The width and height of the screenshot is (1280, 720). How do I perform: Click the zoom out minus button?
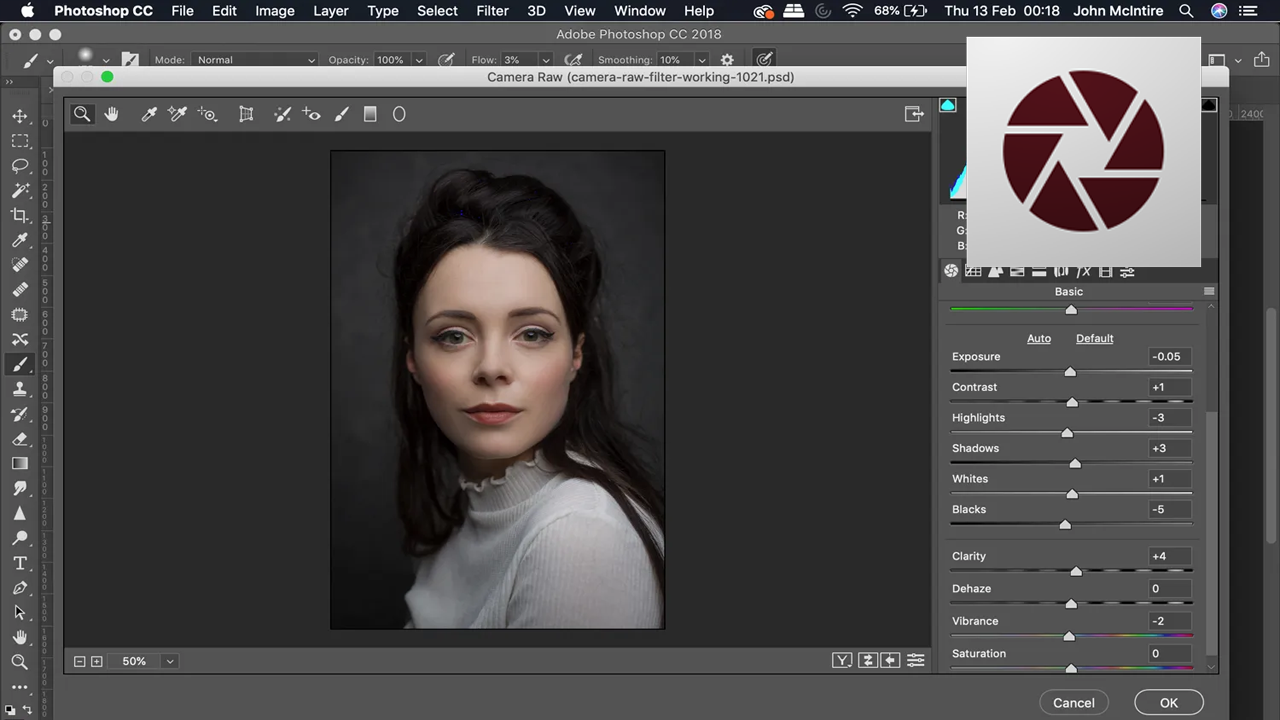click(x=80, y=661)
